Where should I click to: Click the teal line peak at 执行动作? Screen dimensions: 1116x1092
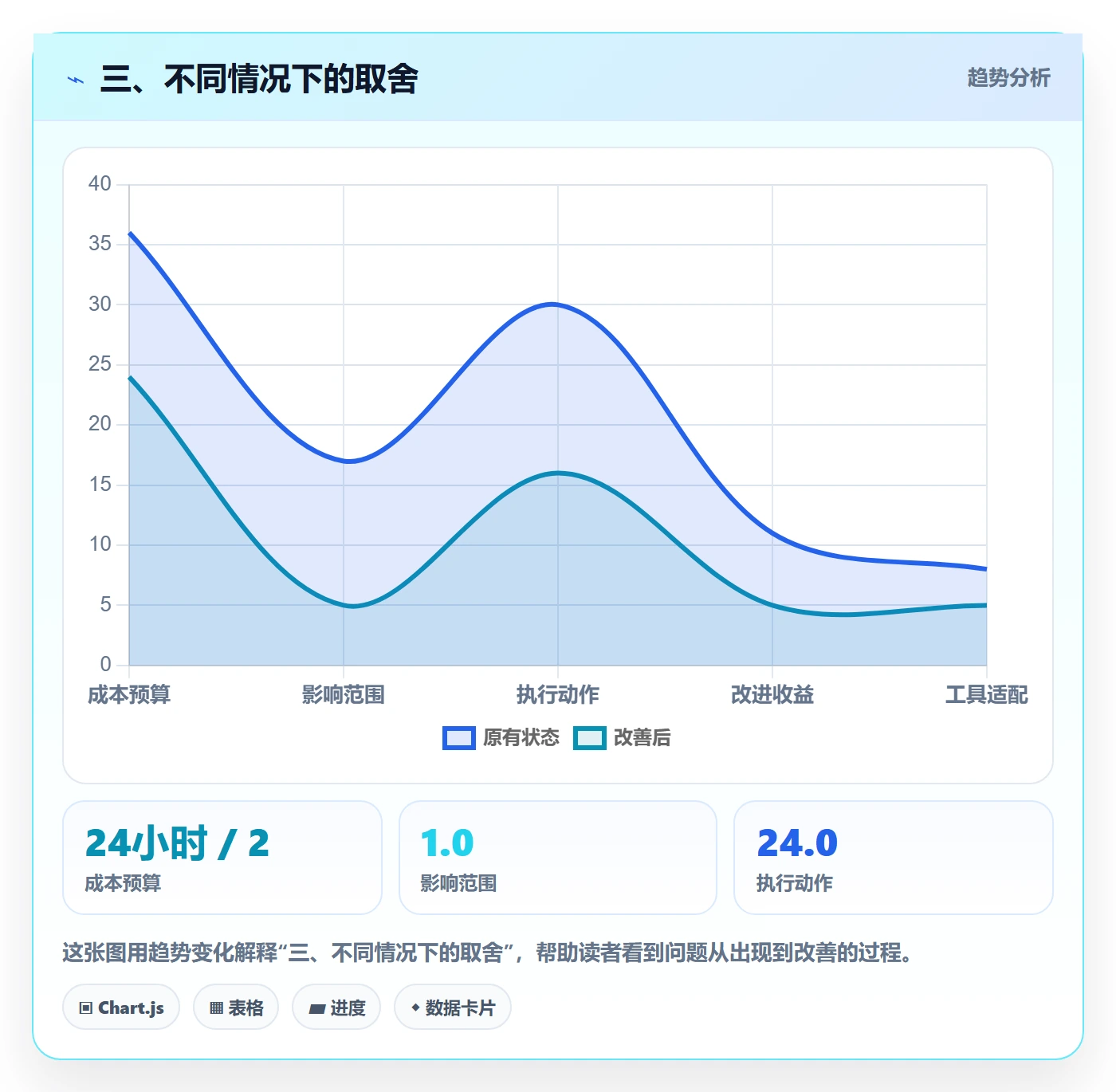(x=558, y=473)
